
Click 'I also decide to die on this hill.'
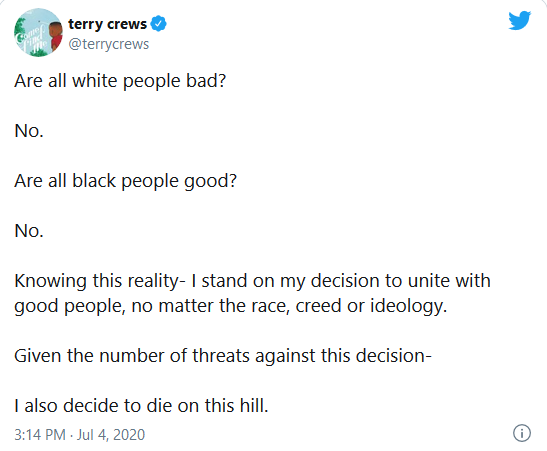(141, 406)
